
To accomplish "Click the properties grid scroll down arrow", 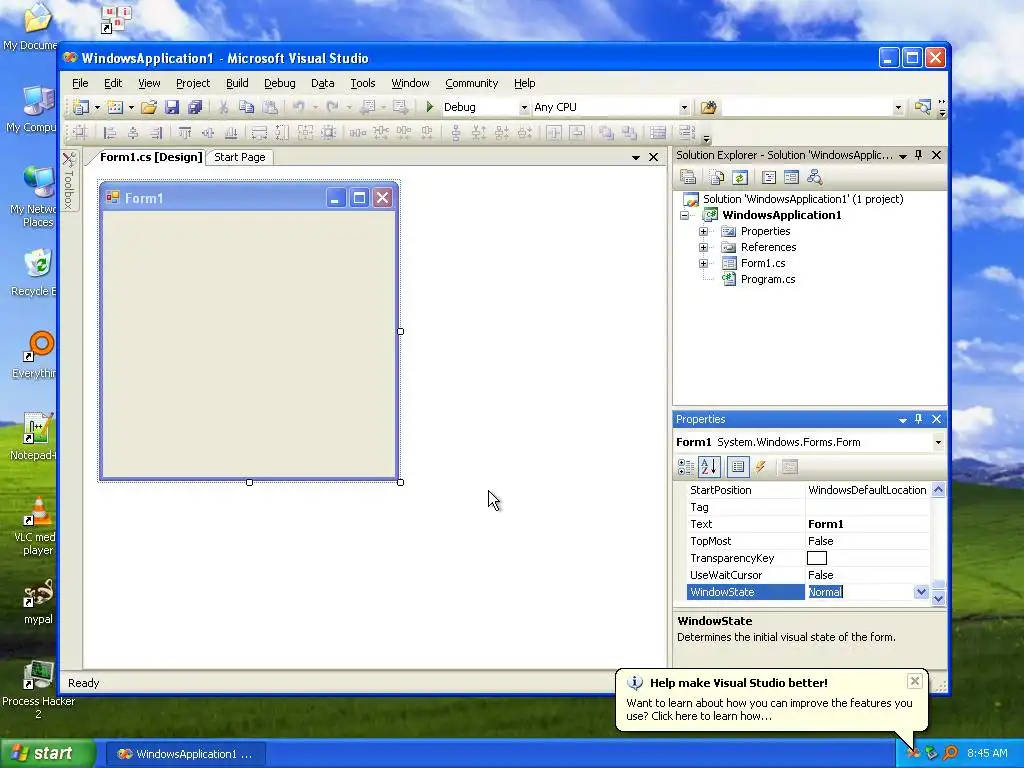I will pyautogui.click(x=938, y=598).
